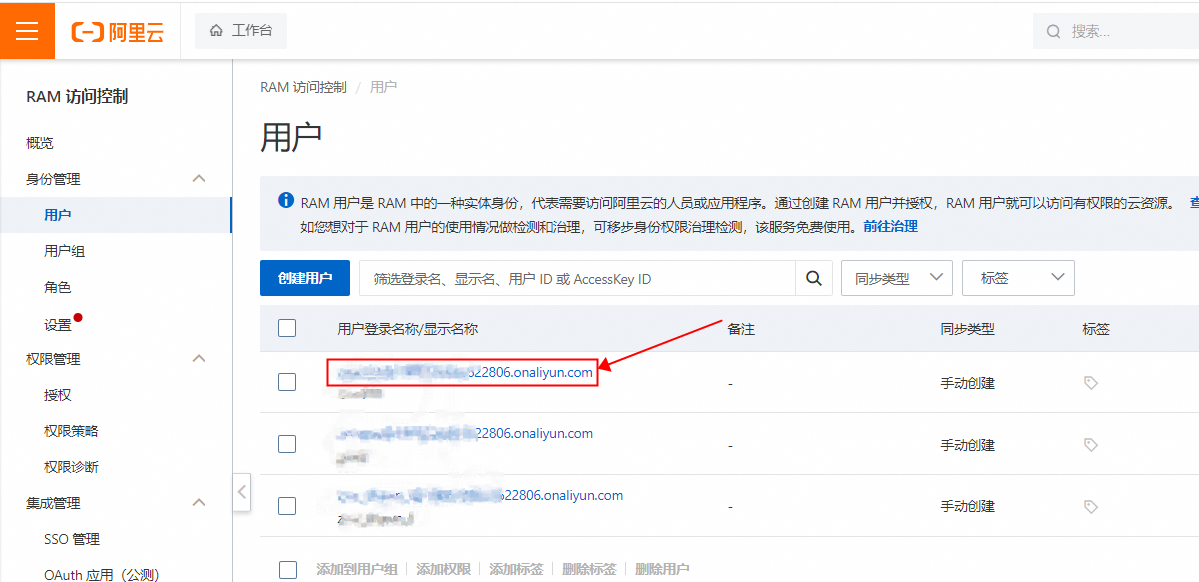Check the first user row checkbox

[287, 382]
